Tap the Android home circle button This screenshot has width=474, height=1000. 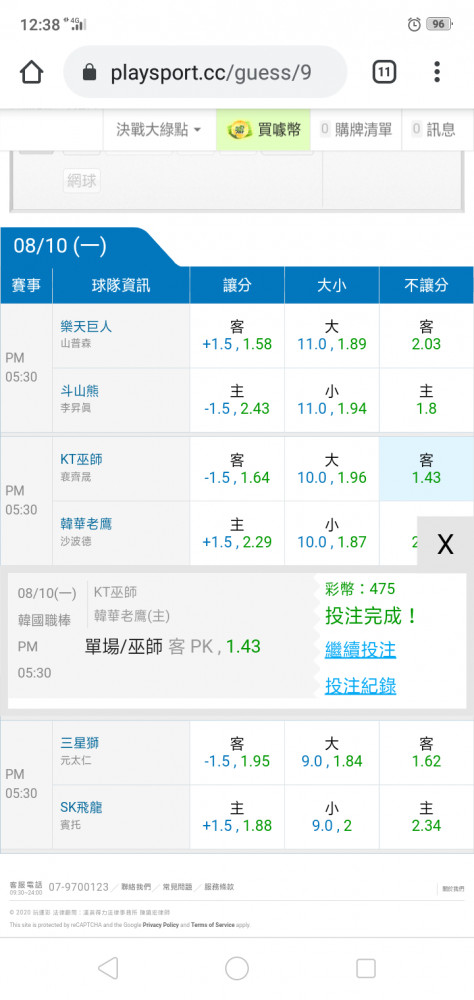(237, 968)
